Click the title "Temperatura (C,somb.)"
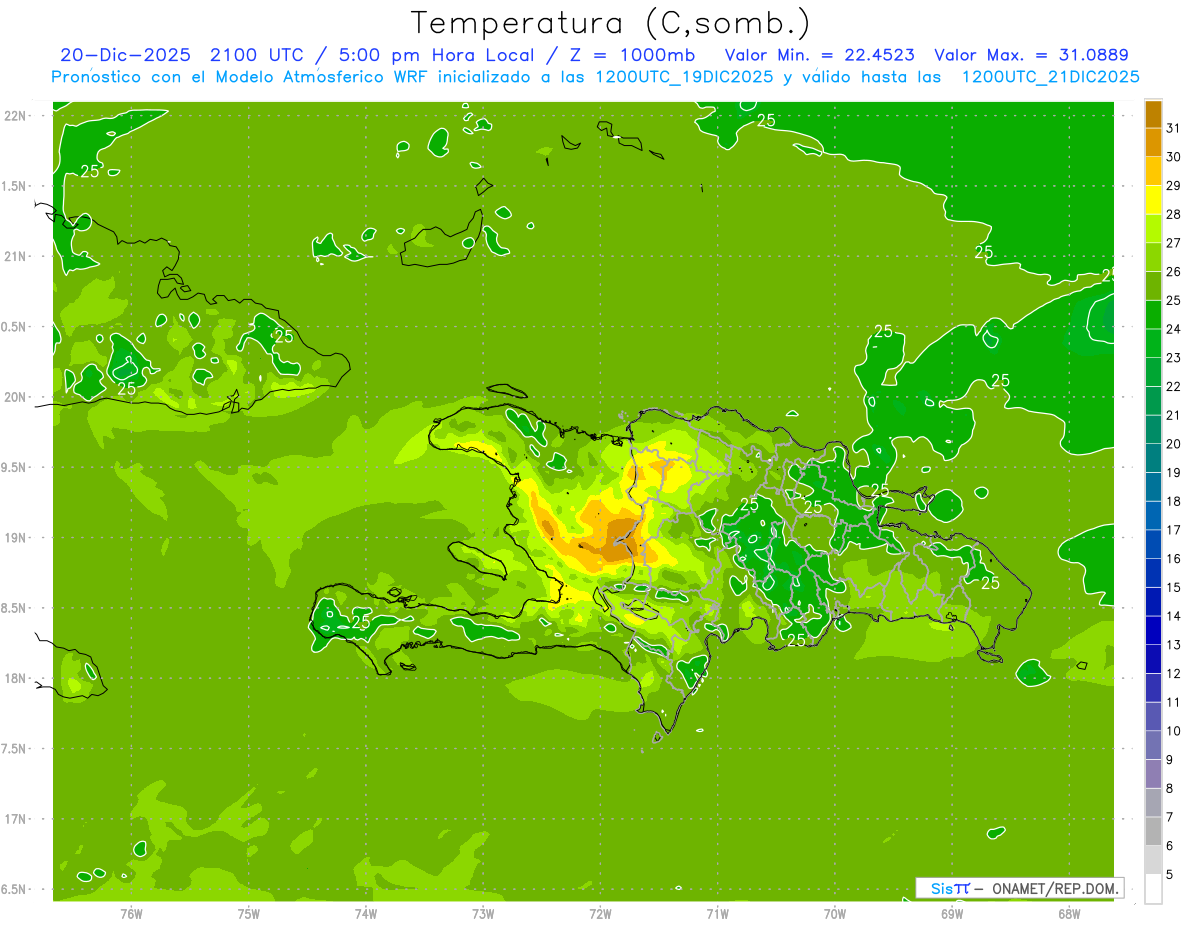The width and height of the screenshot is (1200, 927). (x=610, y=23)
